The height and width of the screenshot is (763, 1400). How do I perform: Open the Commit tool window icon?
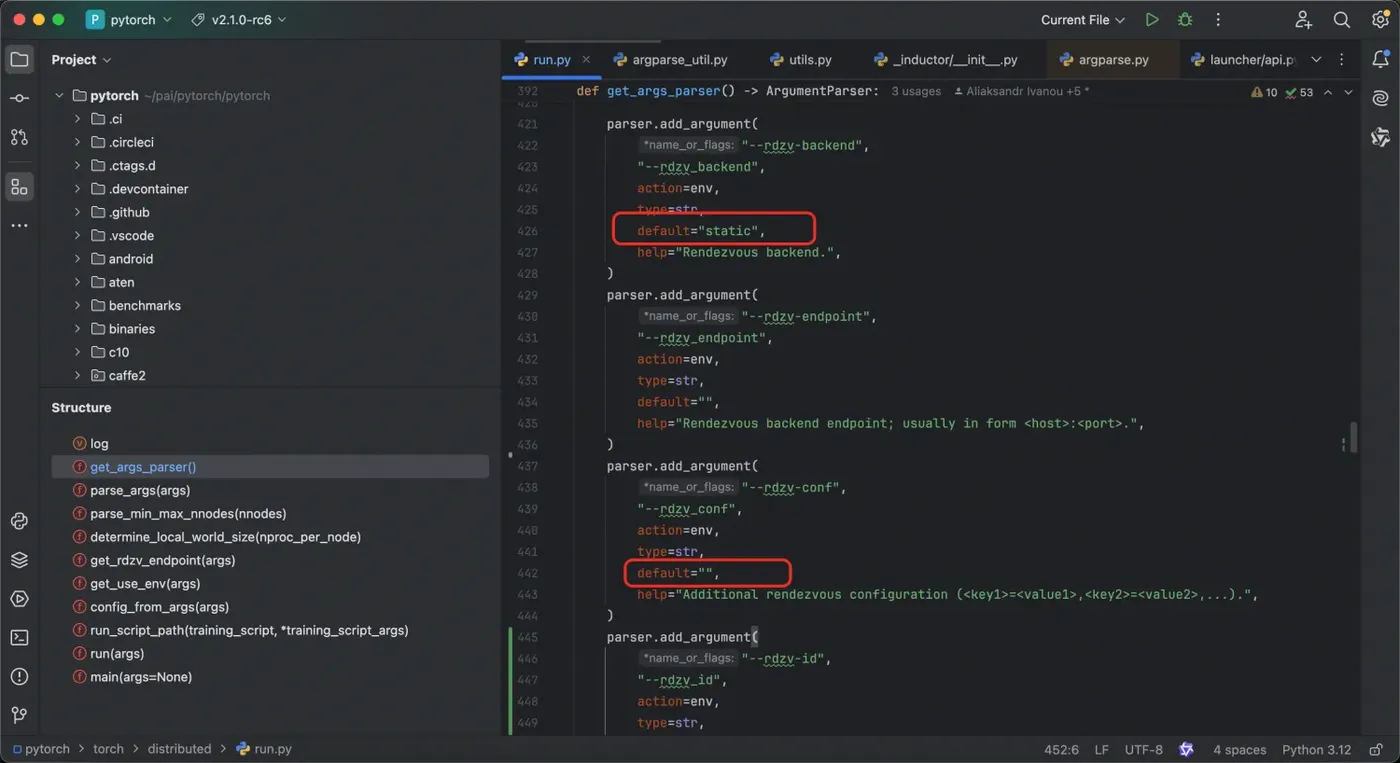19,98
